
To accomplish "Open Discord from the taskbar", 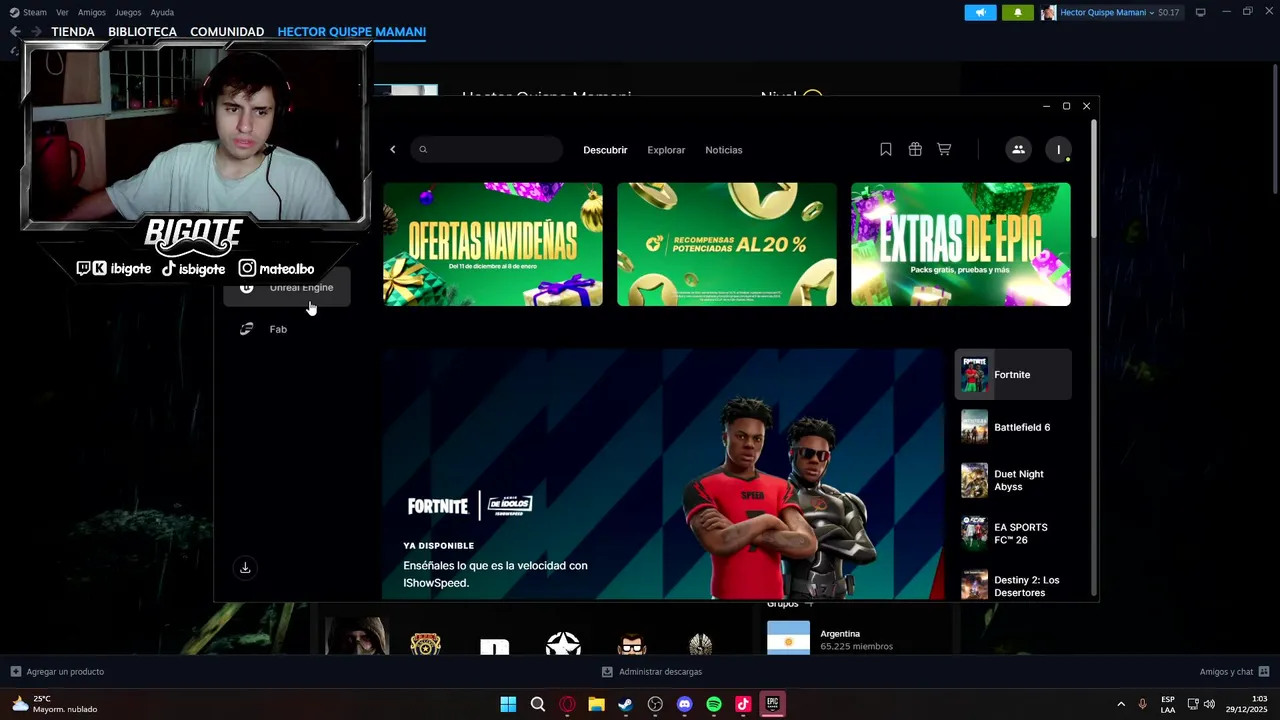I will pyautogui.click(x=685, y=704).
